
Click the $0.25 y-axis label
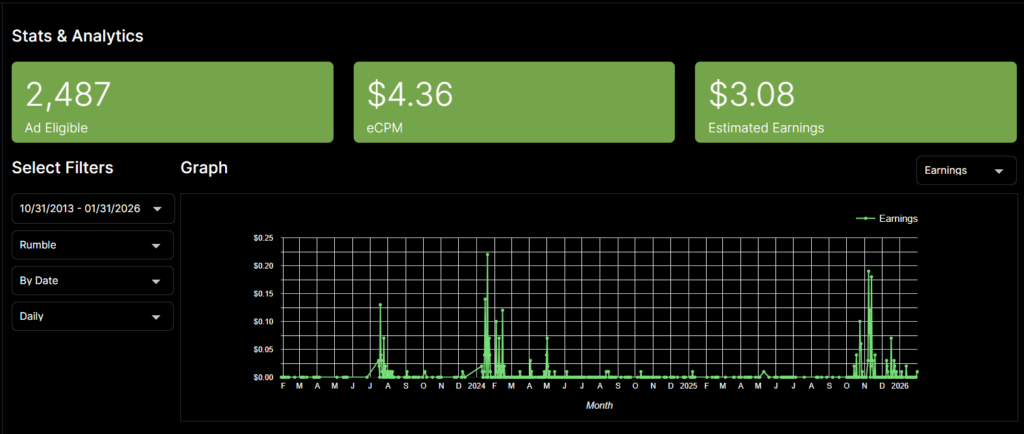[x=264, y=239]
